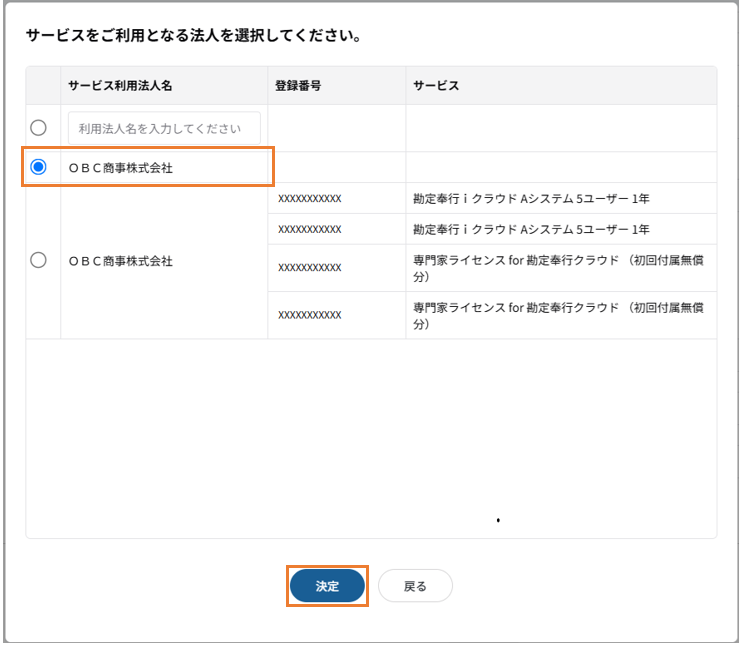Click the selected row's ＯＢＣ商事株式会社 name

[121, 168]
